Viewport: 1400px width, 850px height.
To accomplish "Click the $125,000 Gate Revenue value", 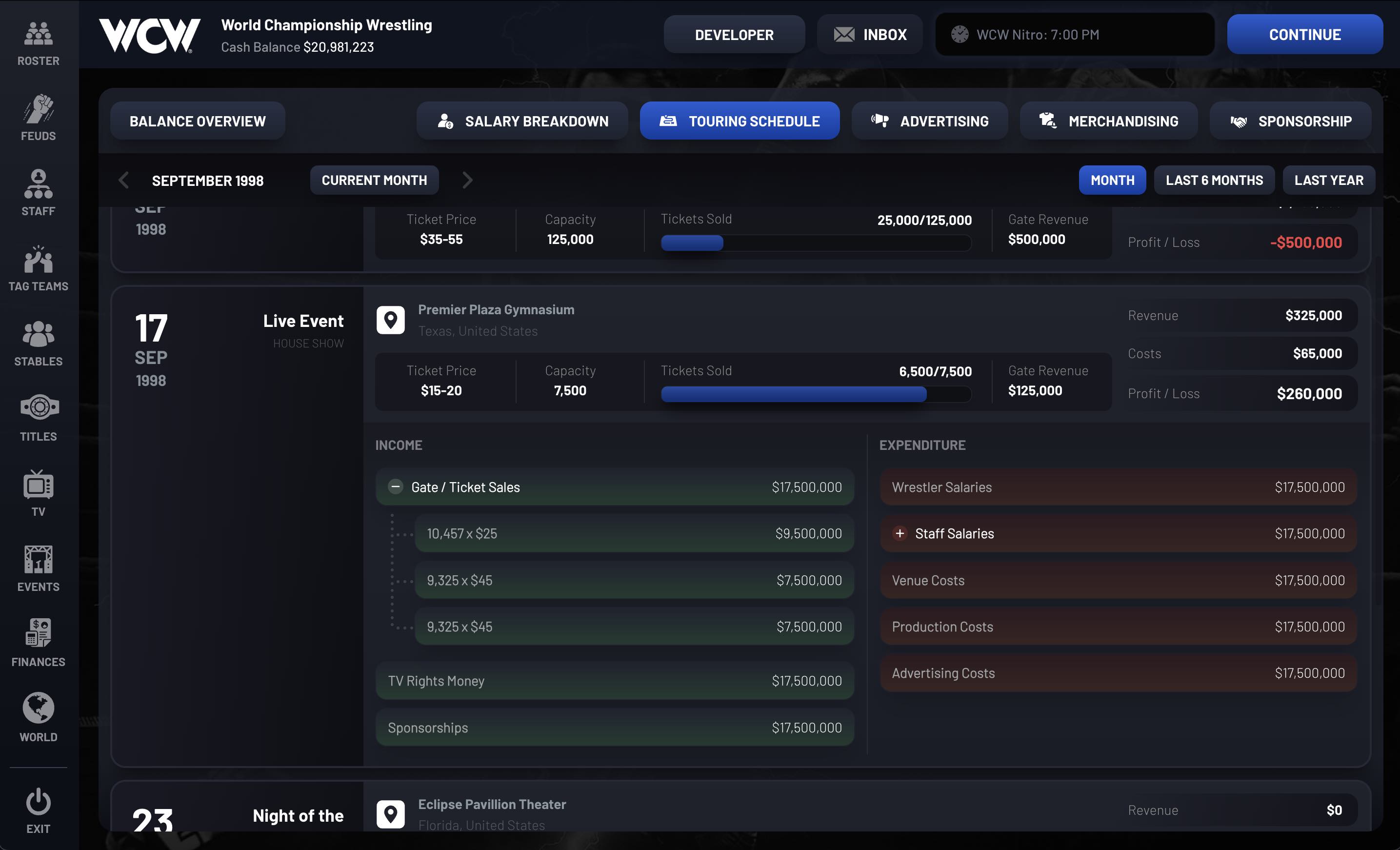I will coord(1035,390).
